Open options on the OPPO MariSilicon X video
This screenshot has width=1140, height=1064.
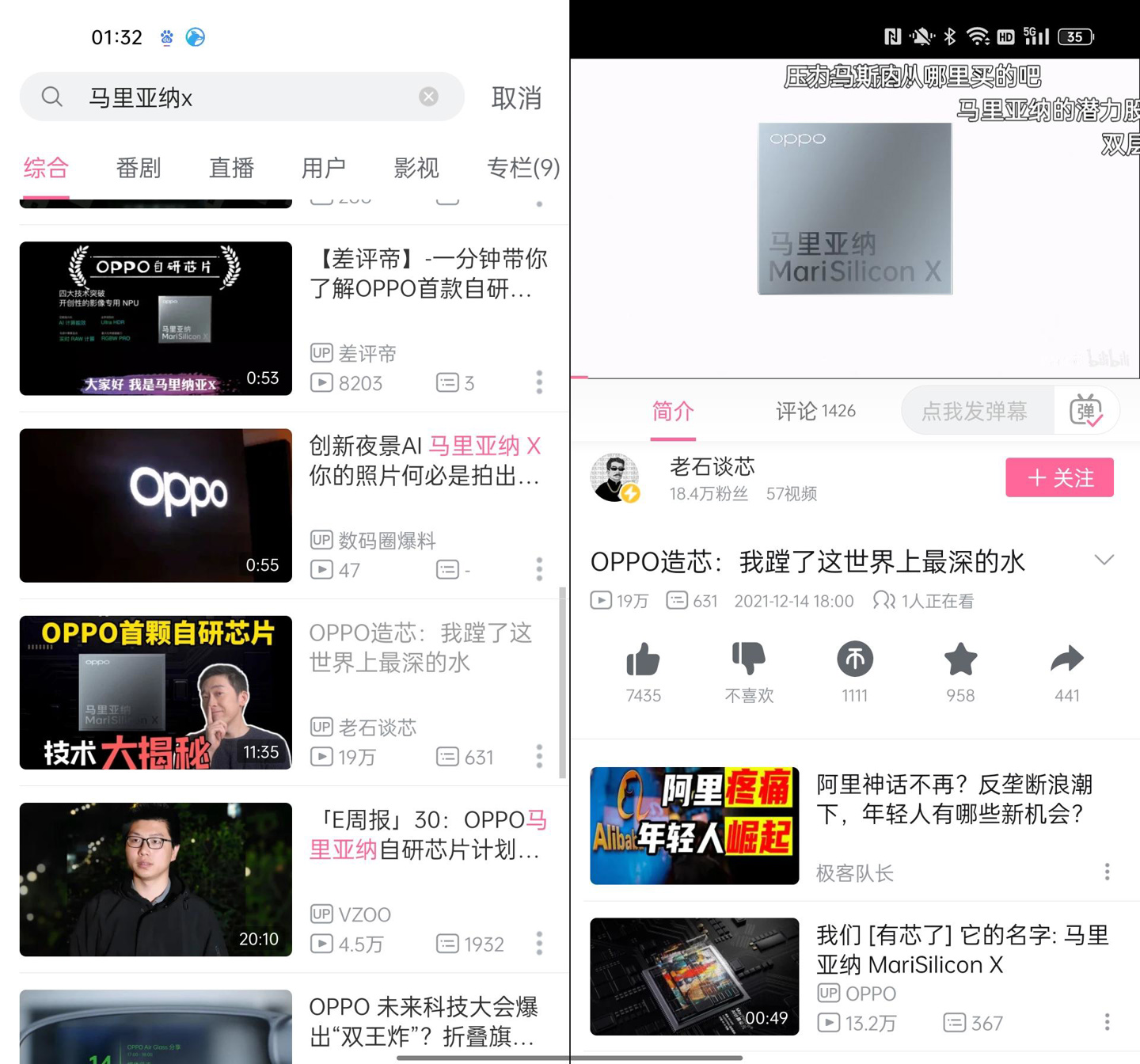(1106, 1021)
